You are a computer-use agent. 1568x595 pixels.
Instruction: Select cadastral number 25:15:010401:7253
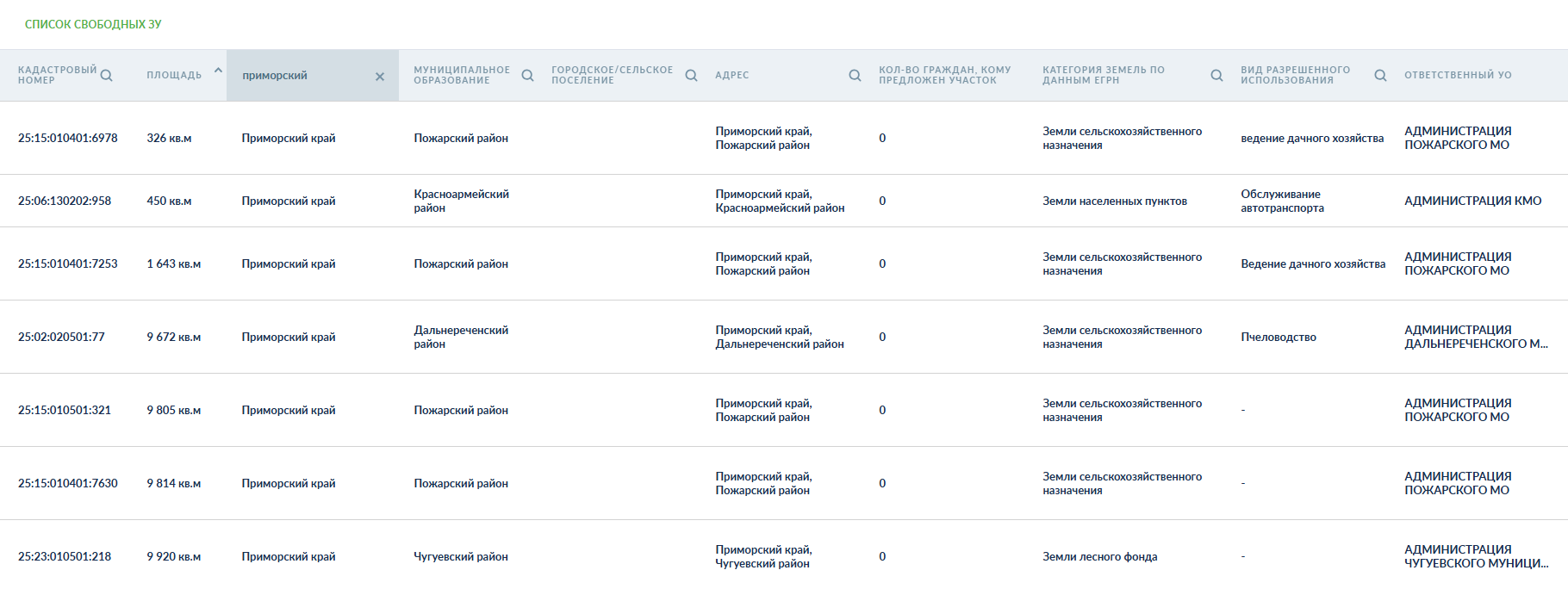[68, 263]
